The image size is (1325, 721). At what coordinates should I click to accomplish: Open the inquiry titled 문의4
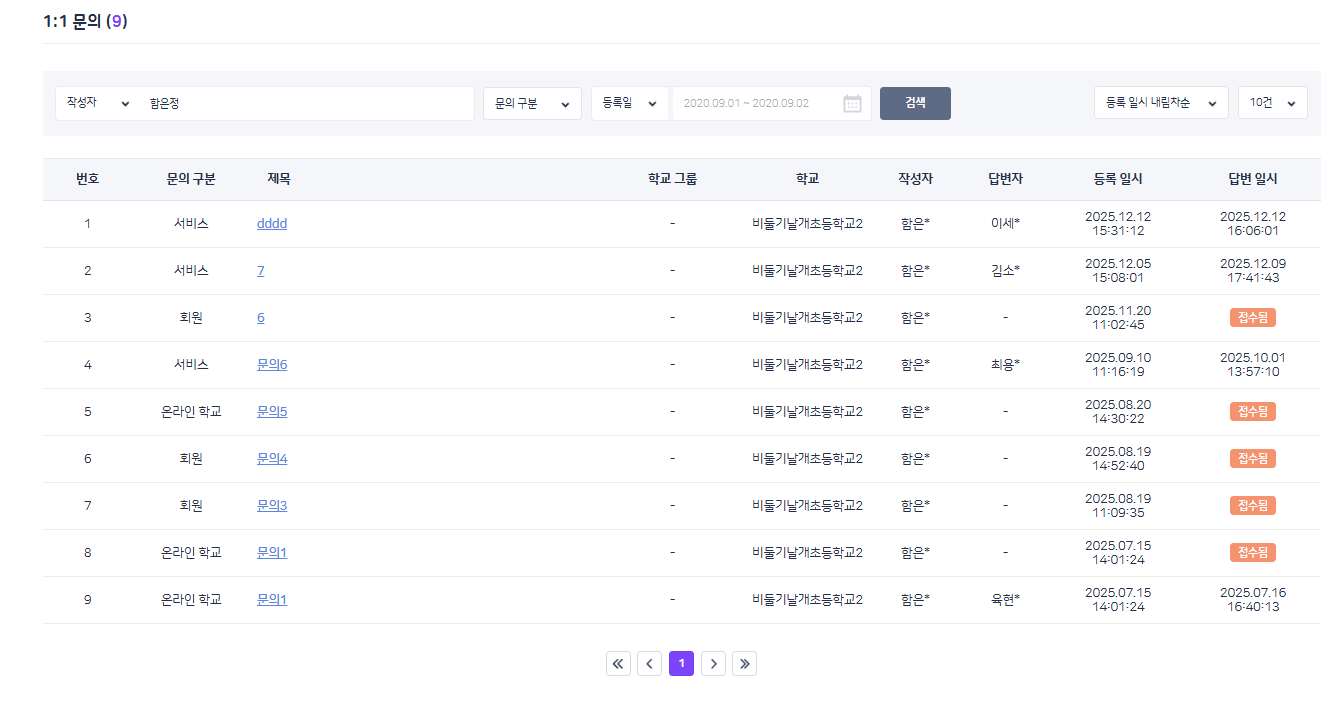tap(271, 459)
